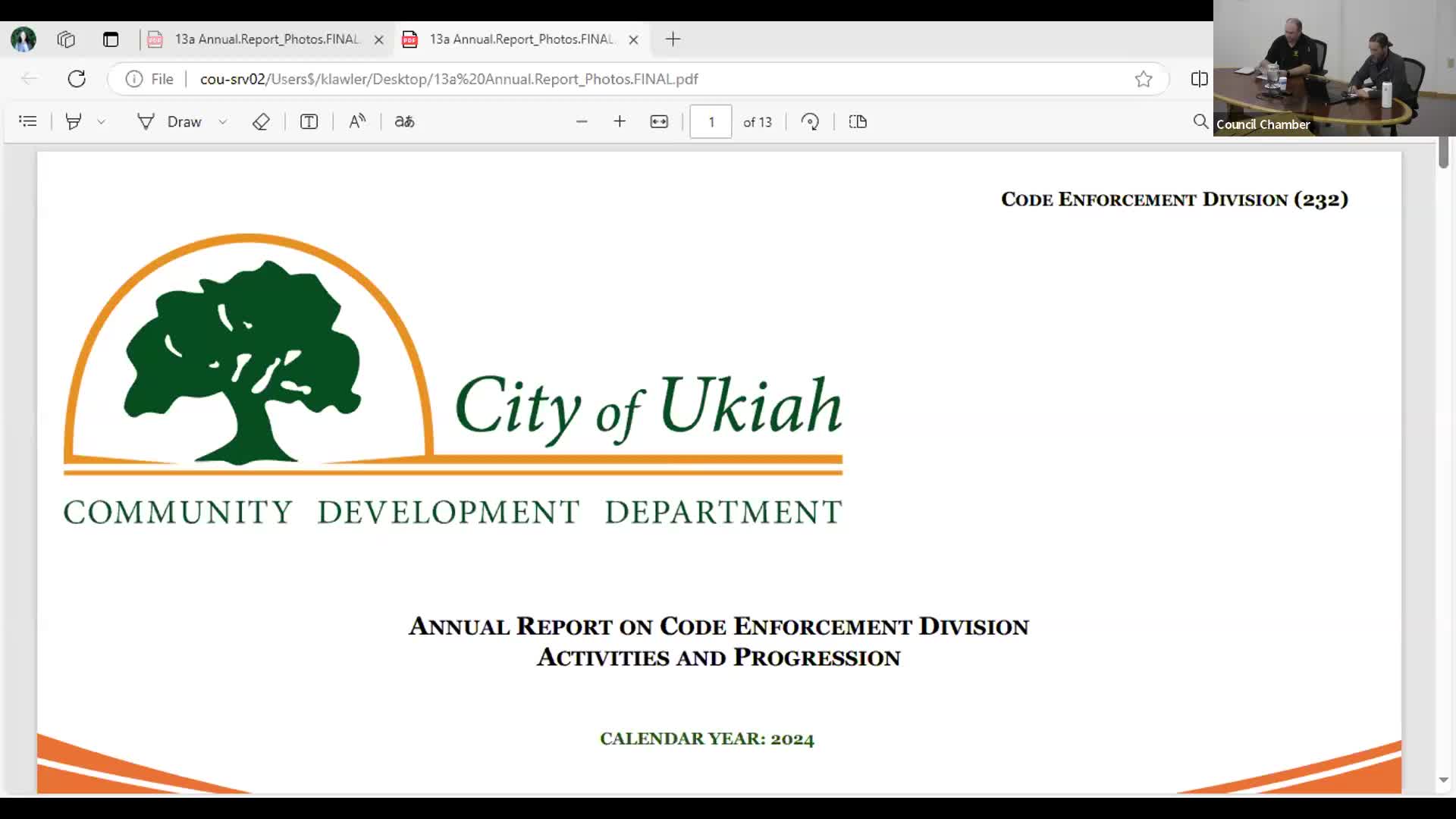Open a new browser tab
Image resolution: width=1456 pixels, height=819 pixels.
[673, 39]
